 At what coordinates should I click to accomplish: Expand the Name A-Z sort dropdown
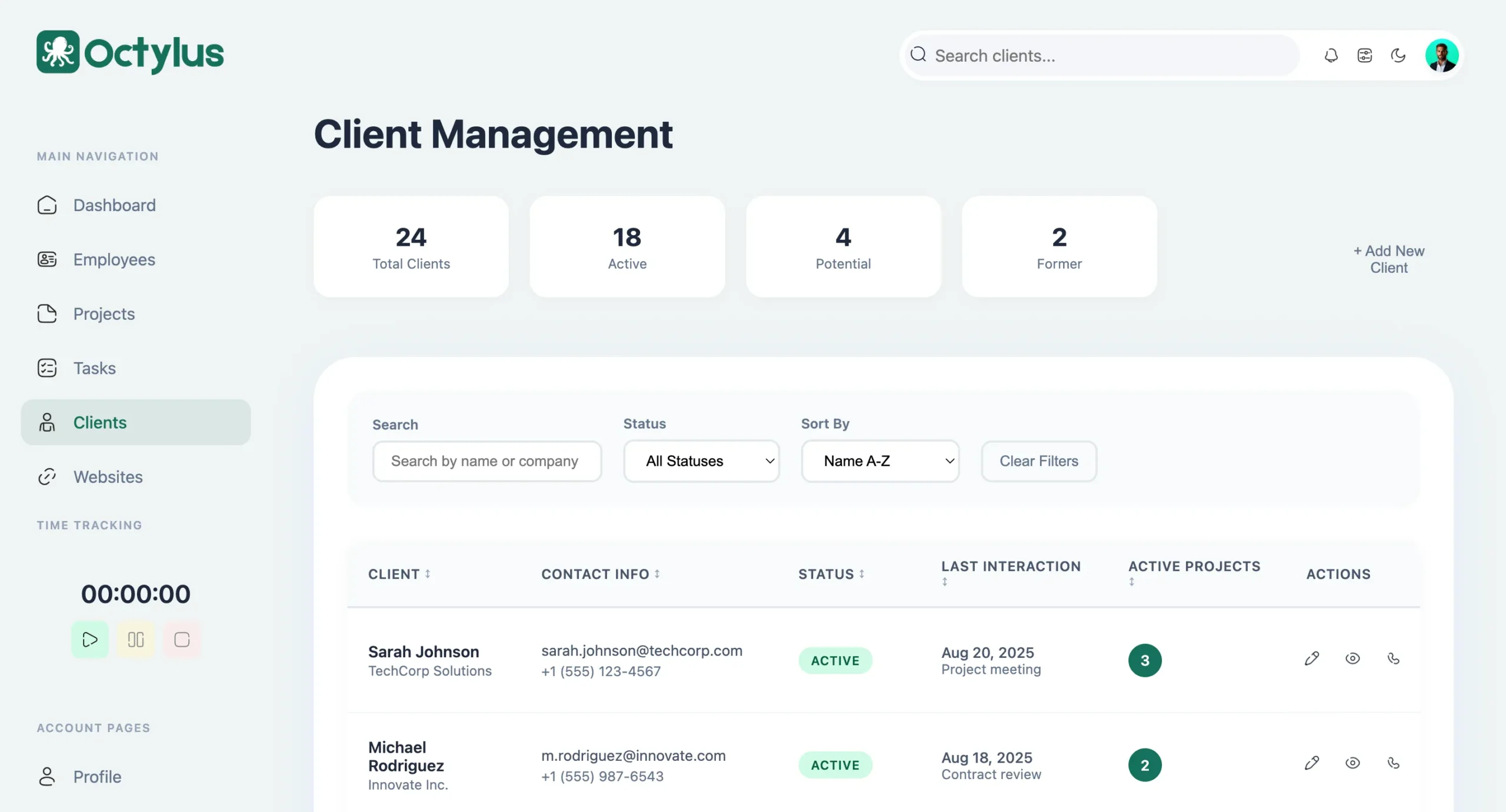tap(880, 461)
